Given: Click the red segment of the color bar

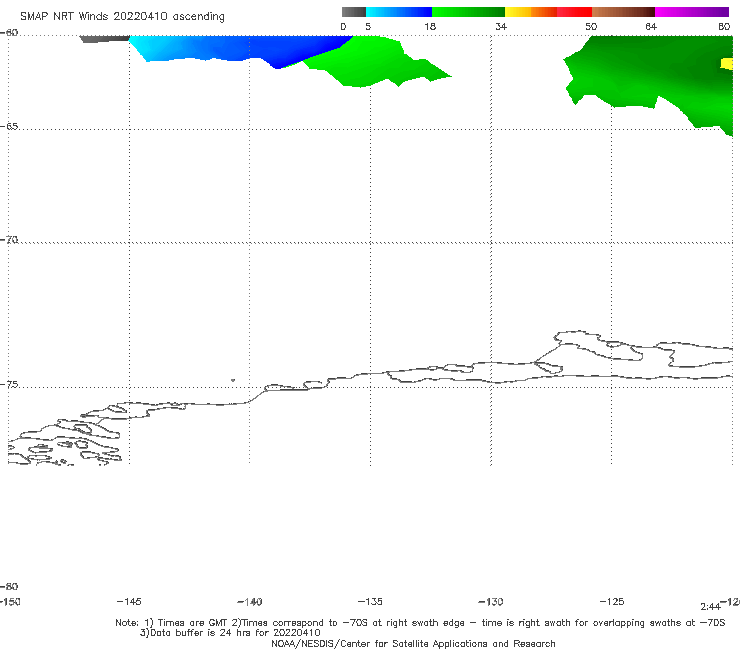Looking at the screenshot, I should [x=574, y=12].
